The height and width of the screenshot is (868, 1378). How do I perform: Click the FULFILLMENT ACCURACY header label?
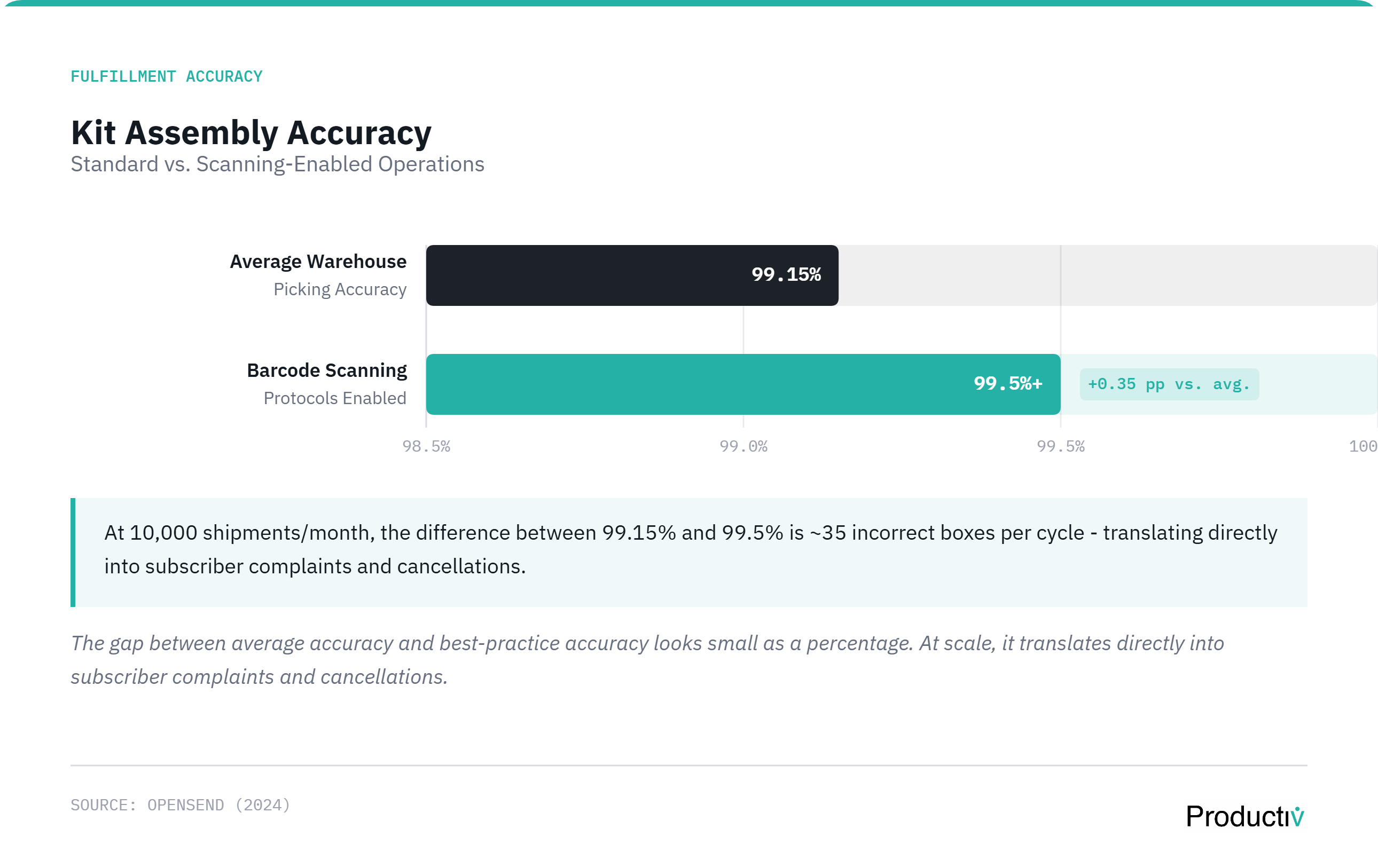[167, 77]
